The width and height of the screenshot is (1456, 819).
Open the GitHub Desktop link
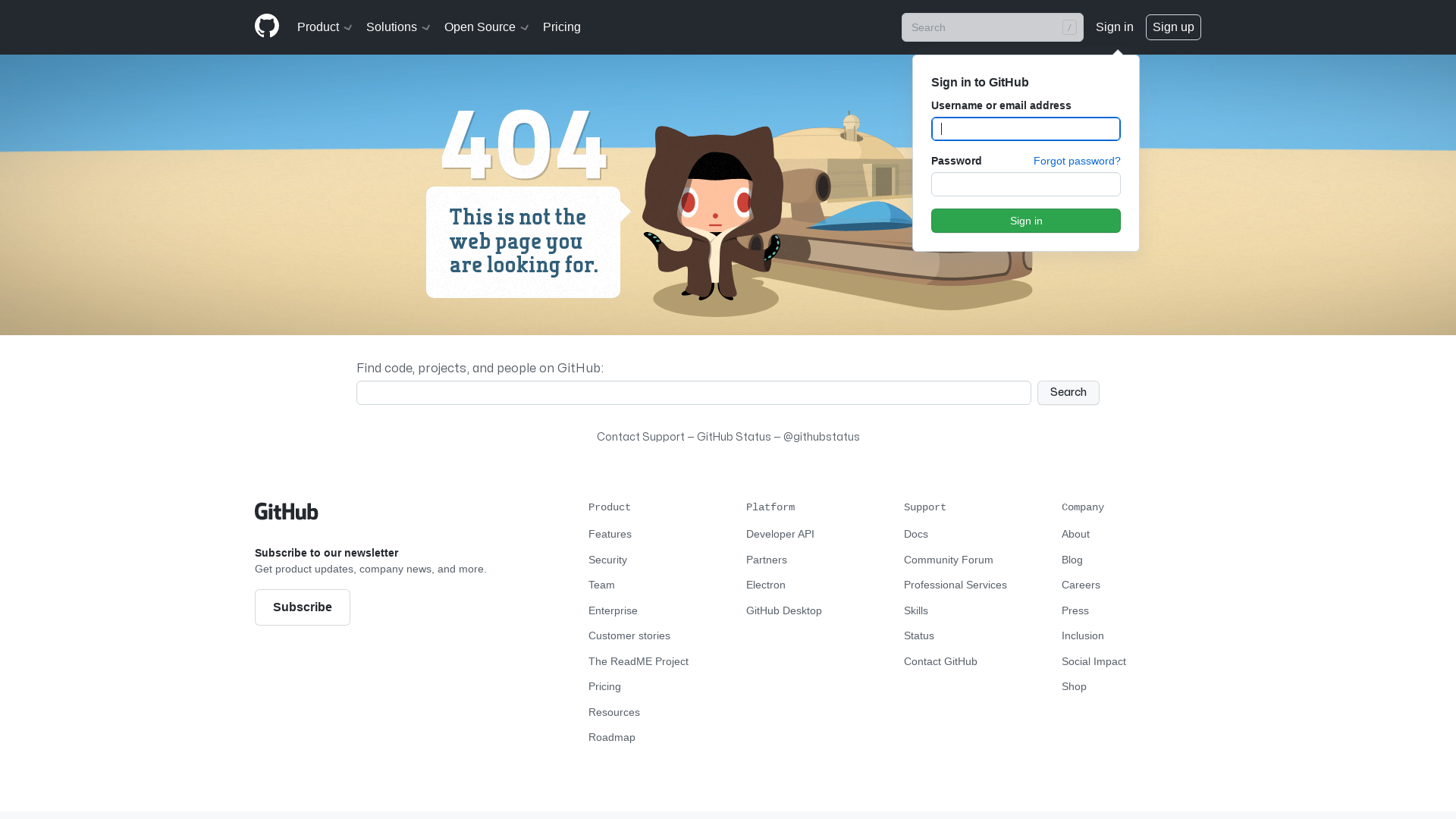(x=784, y=610)
